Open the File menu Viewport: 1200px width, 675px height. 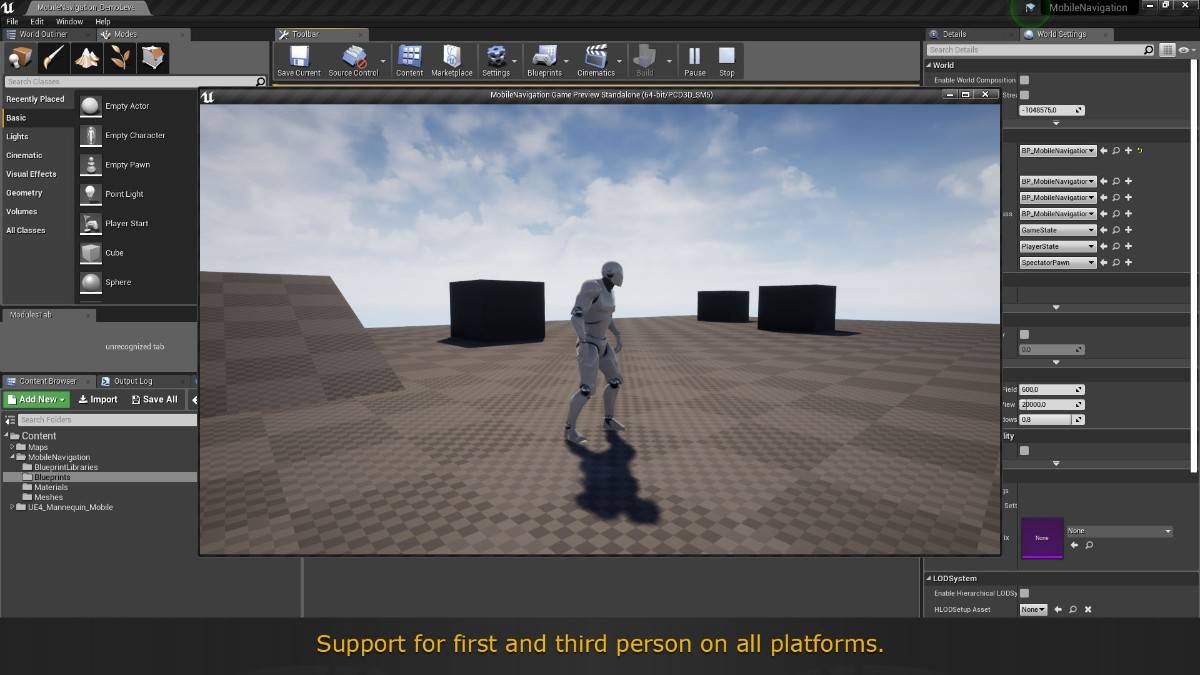click(x=12, y=21)
